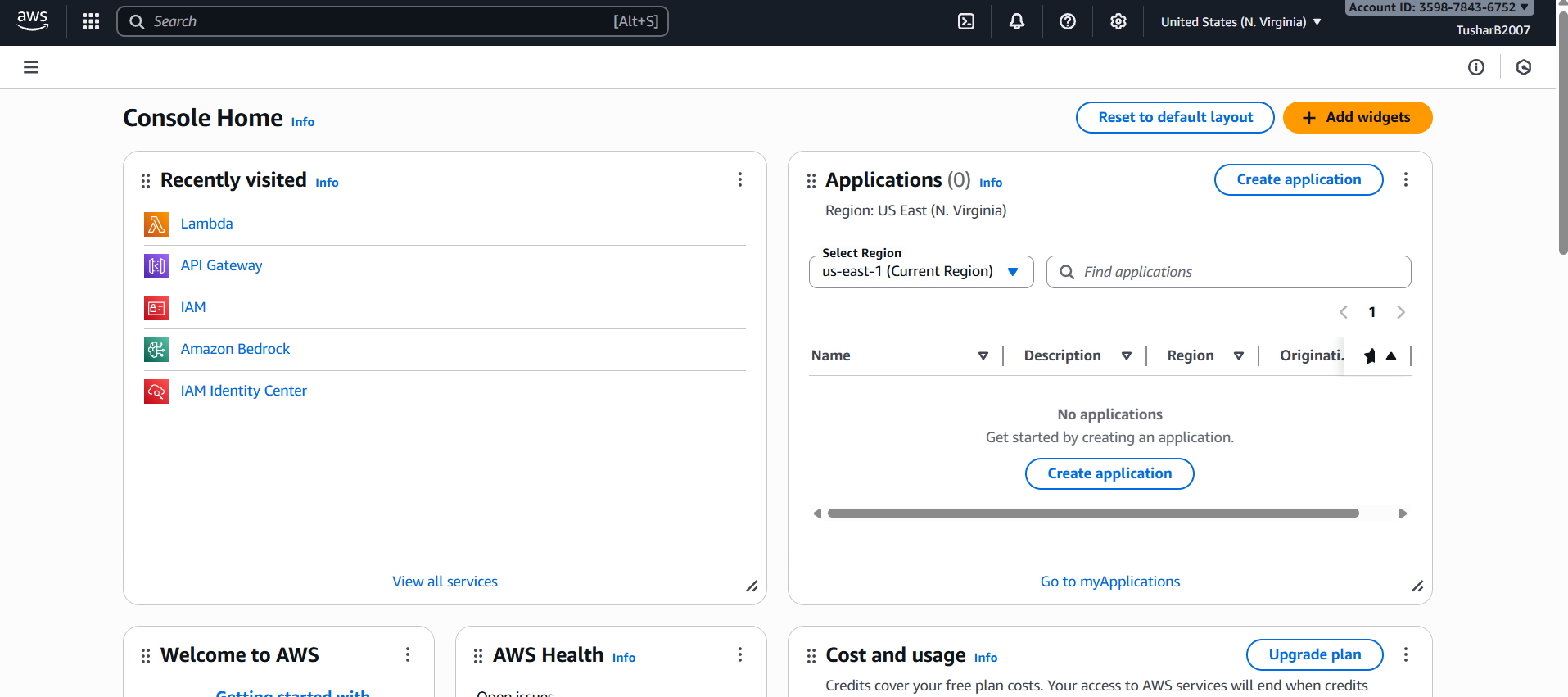This screenshot has width=1568, height=697.
Task: Sort by the Region column
Action: [1239, 355]
